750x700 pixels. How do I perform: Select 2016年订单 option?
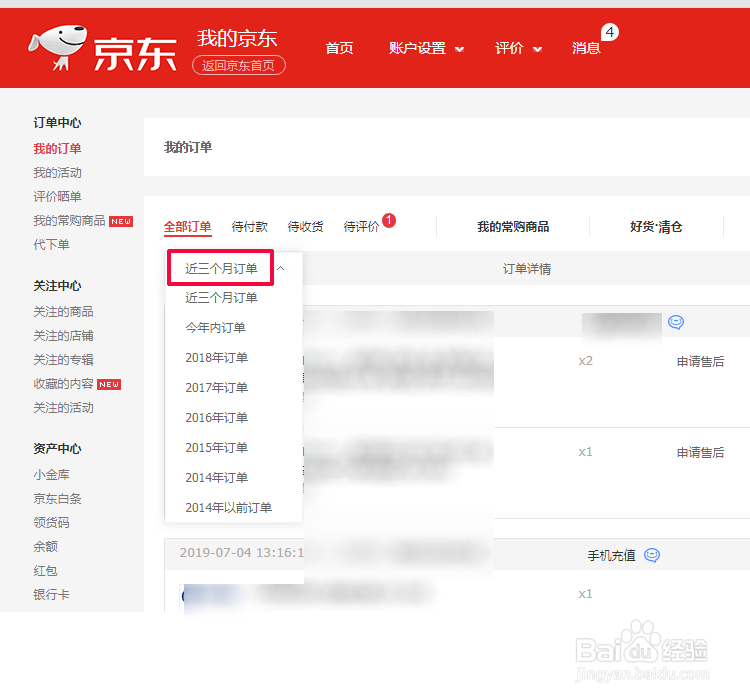pyautogui.click(x=217, y=418)
